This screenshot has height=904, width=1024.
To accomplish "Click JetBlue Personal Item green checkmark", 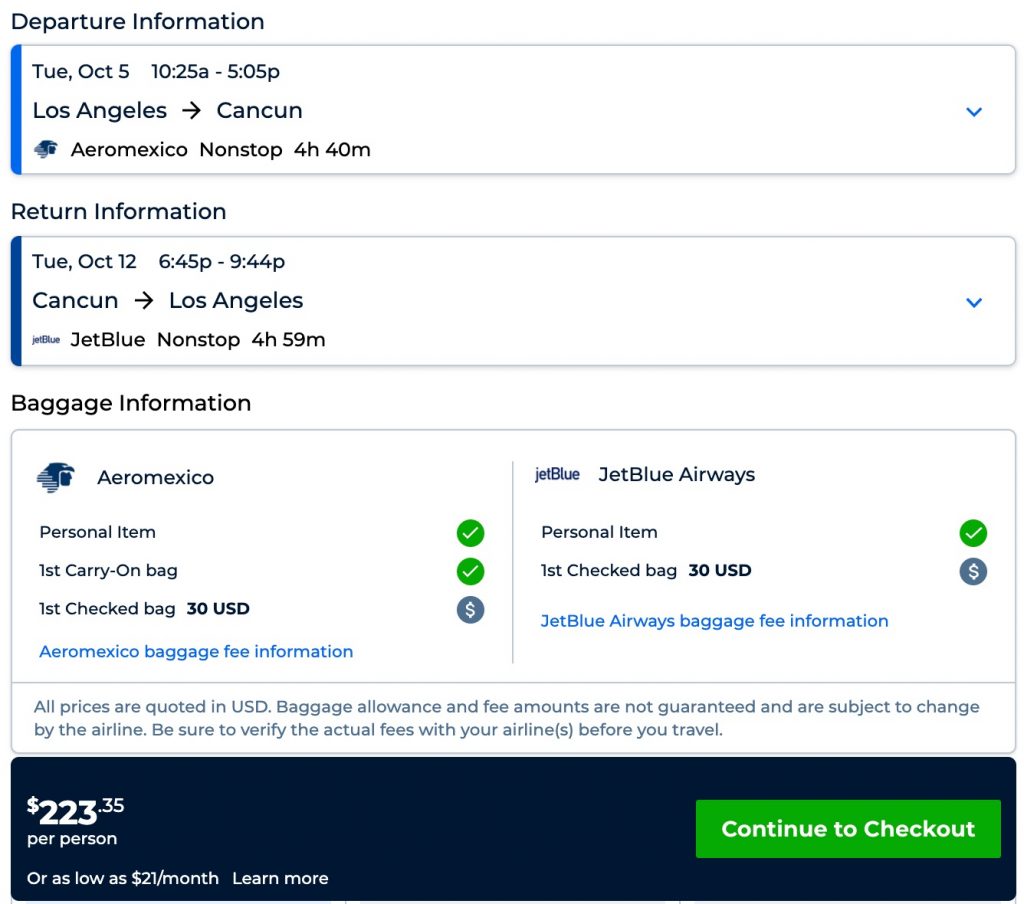I will pyautogui.click(x=972, y=533).
